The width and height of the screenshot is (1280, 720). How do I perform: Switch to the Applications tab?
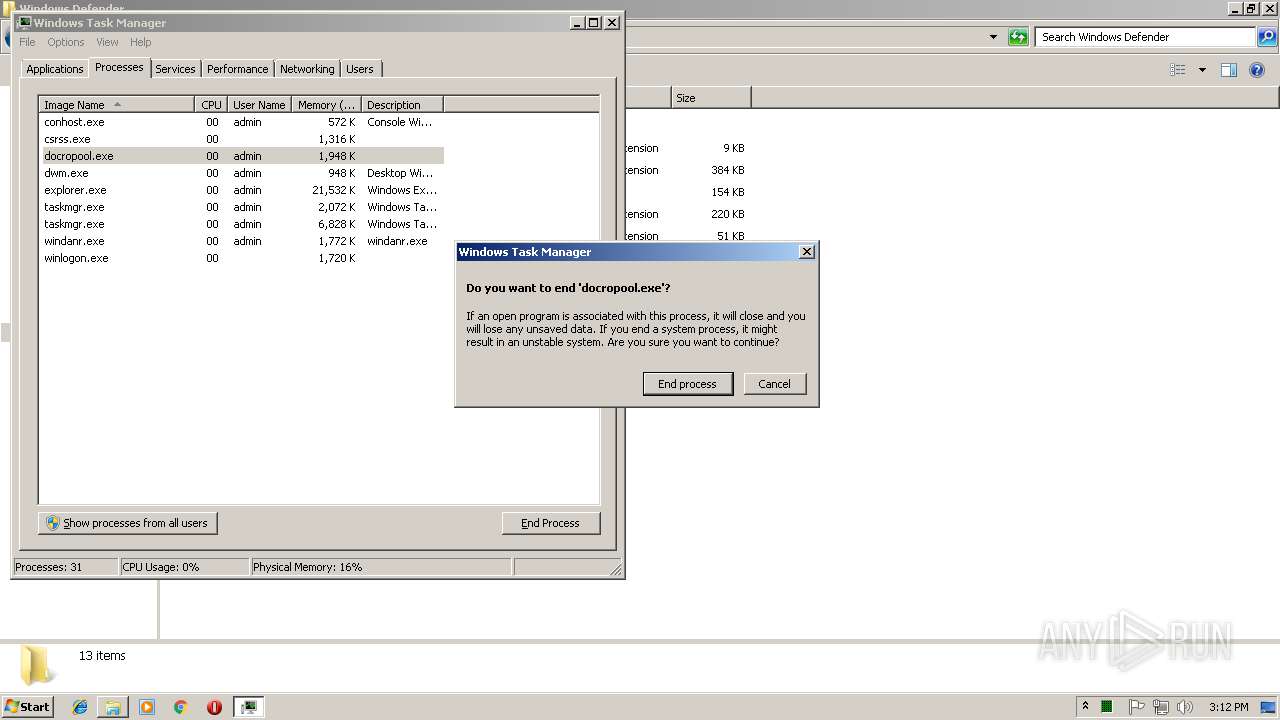click(x=54, y=69)
